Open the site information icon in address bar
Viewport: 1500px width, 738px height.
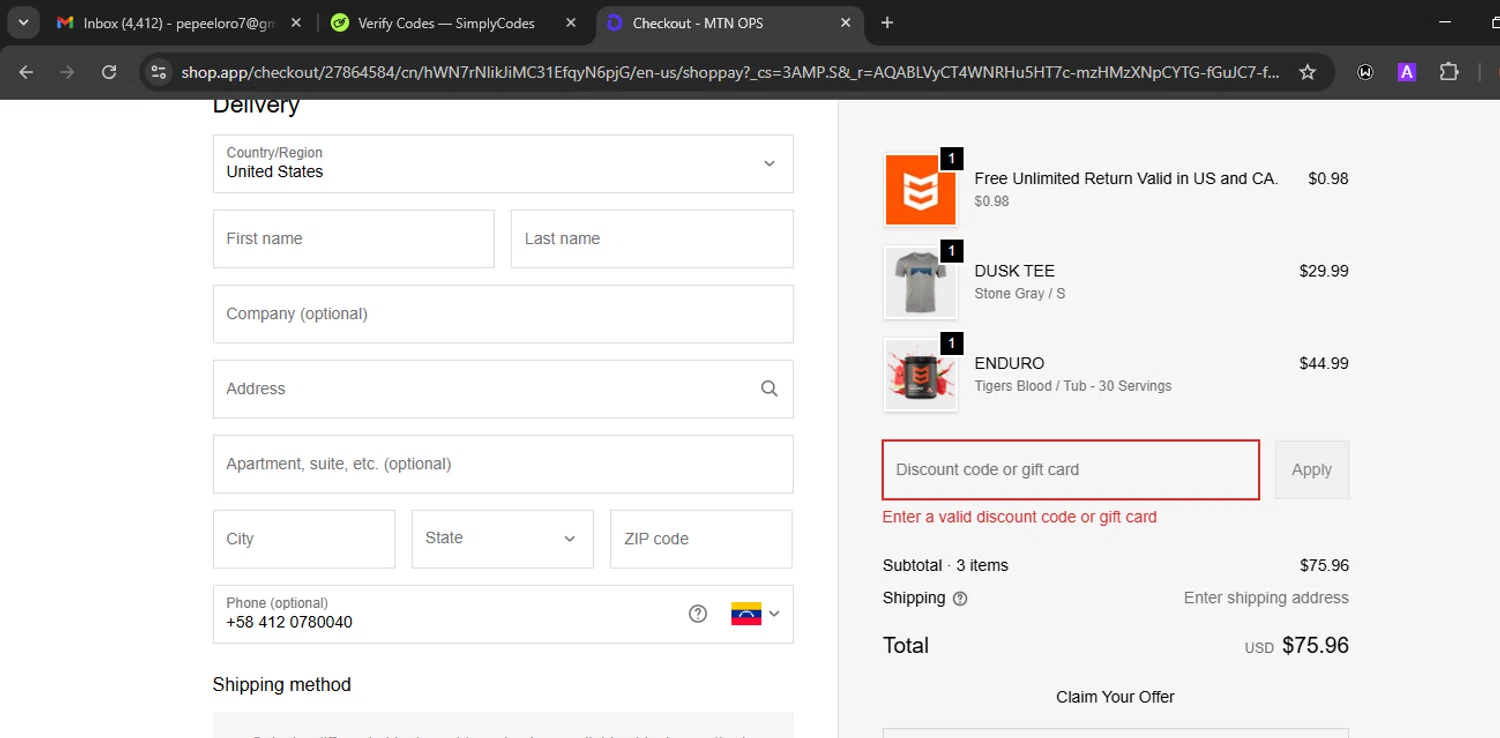pos(158,72)
